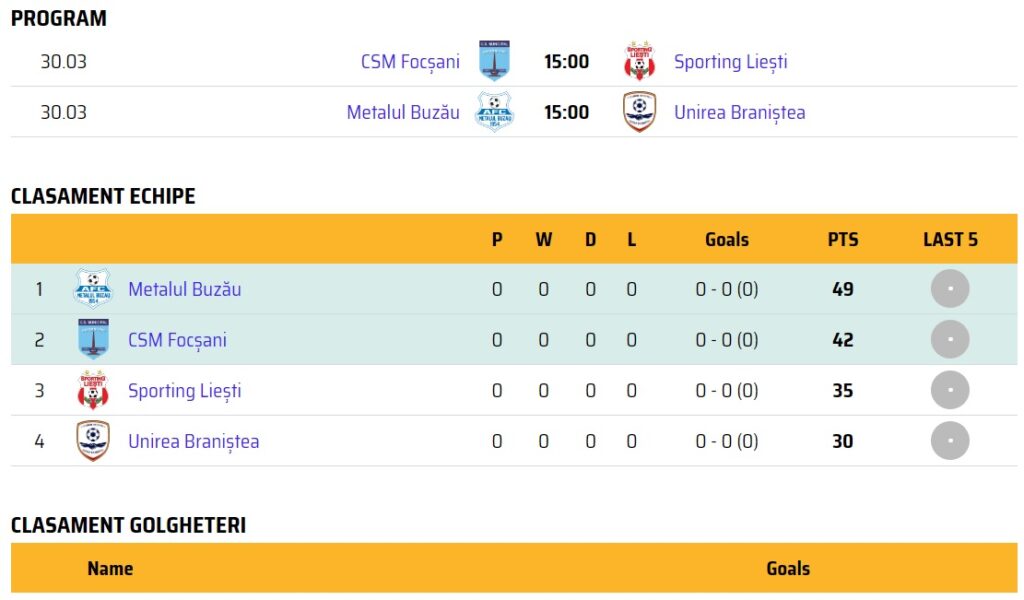Click Sporting Liești crest in standings table
The image size is (1024, 600).
(x=93, y=390)
